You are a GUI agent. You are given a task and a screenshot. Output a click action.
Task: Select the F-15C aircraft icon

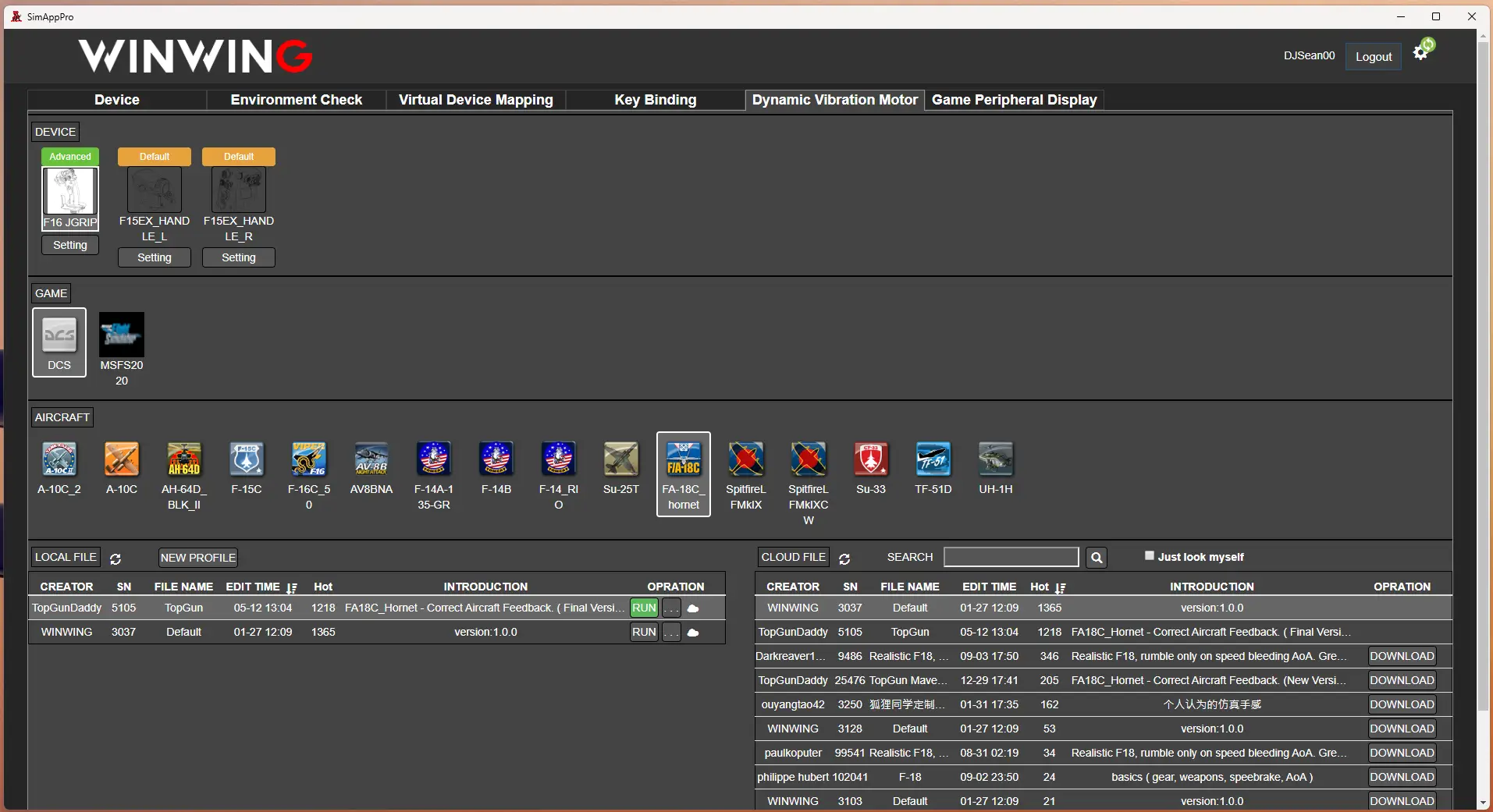pos(247,459)
